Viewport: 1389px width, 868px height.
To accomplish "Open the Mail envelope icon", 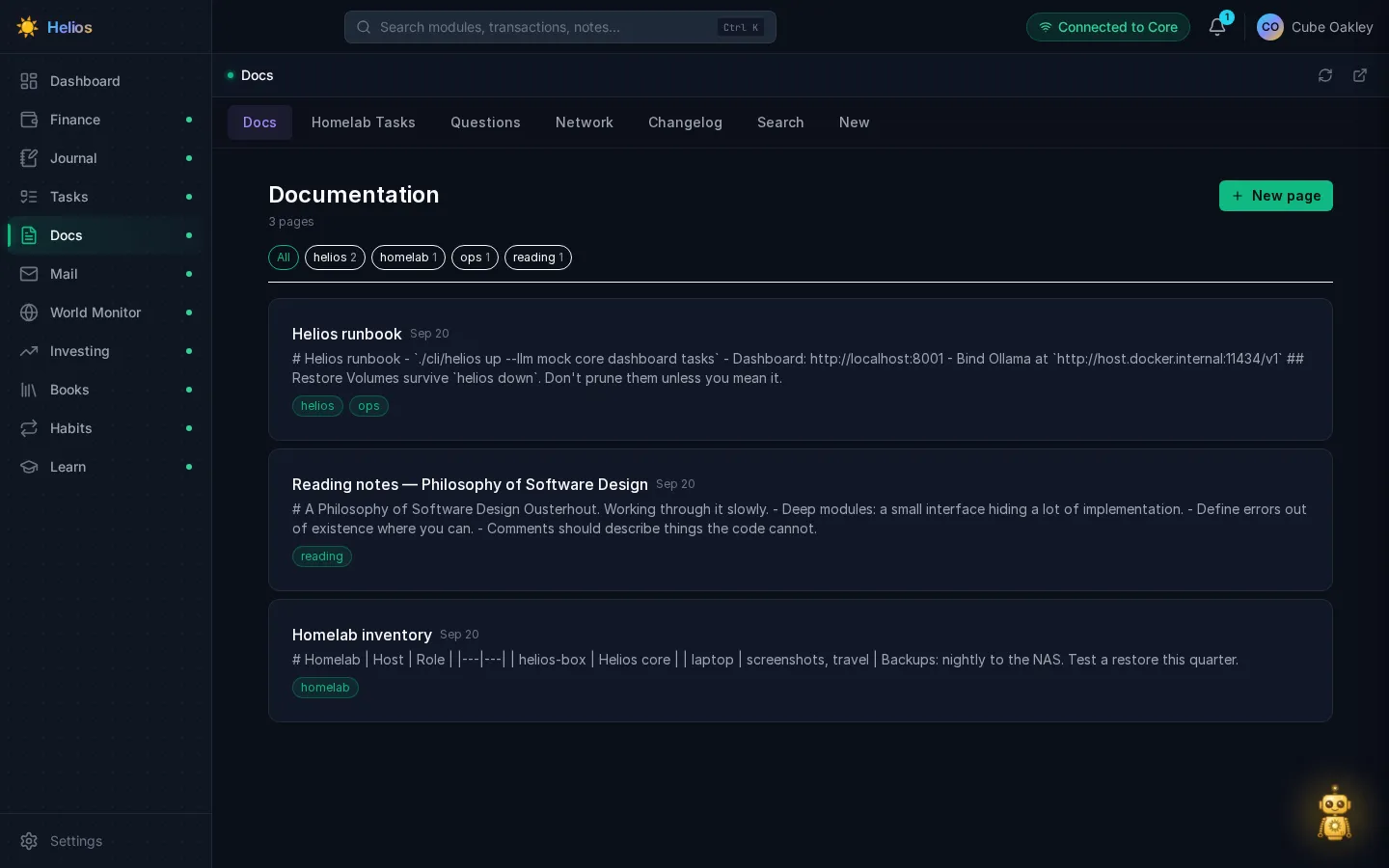I will [x=29, y=274].
